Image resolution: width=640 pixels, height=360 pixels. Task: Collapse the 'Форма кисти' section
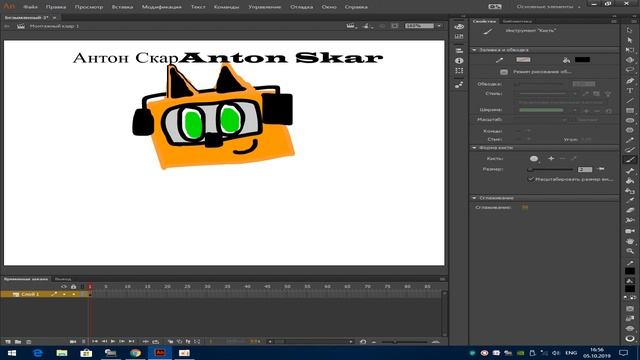point(474,147)
